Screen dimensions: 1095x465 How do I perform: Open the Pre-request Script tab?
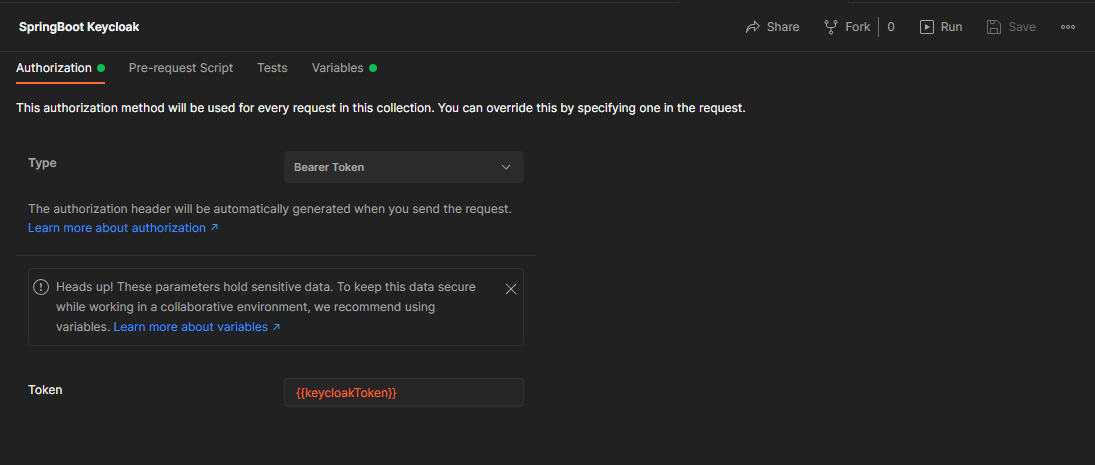(181, 68)
